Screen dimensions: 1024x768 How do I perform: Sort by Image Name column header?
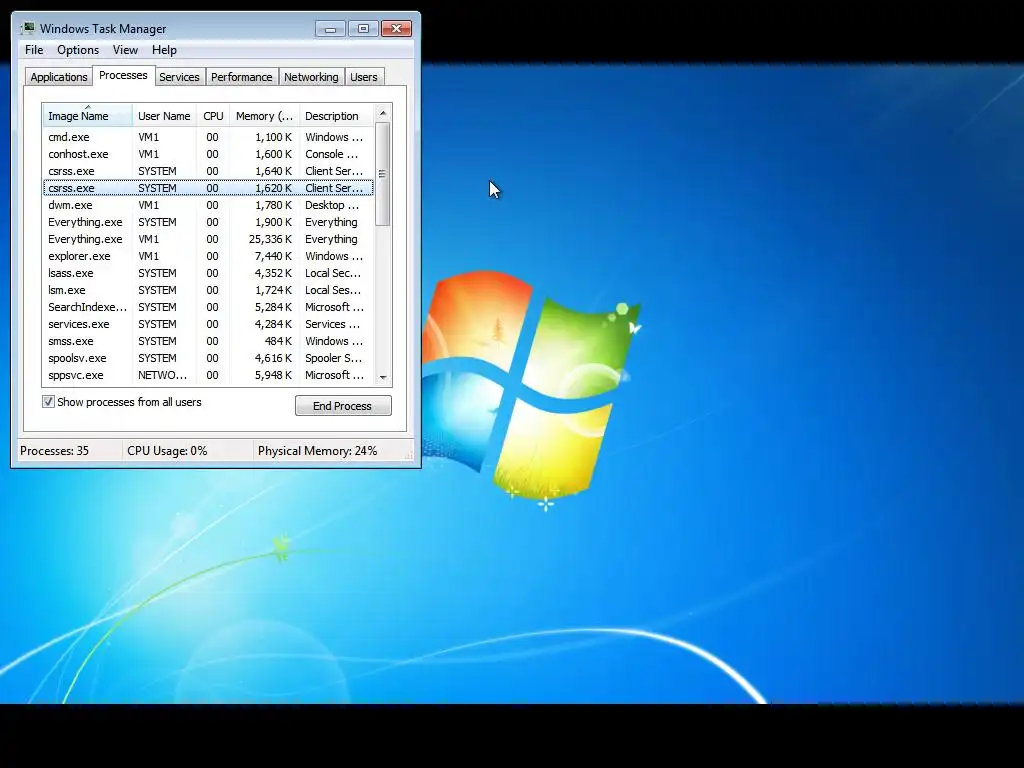(x=88, y=116)
